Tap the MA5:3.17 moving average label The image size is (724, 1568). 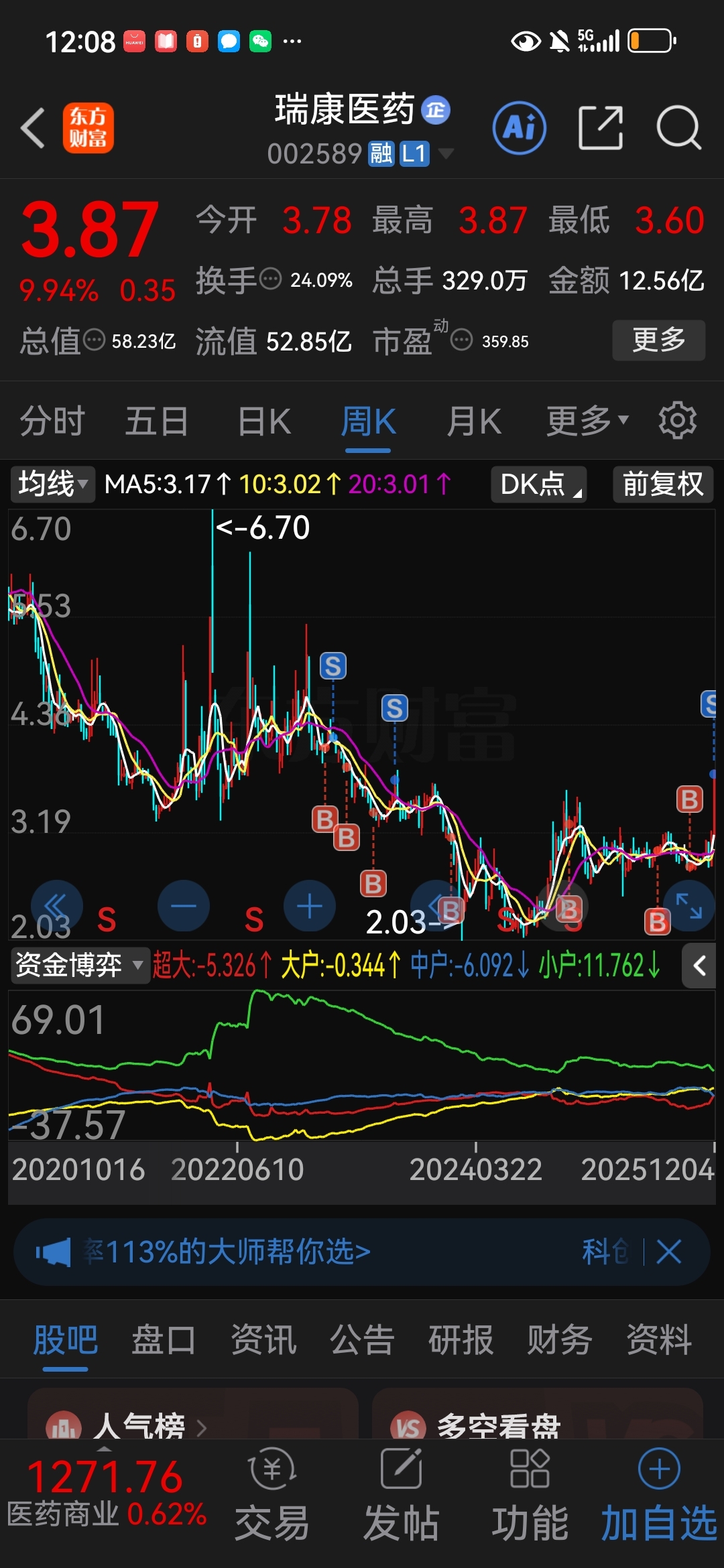168,484
